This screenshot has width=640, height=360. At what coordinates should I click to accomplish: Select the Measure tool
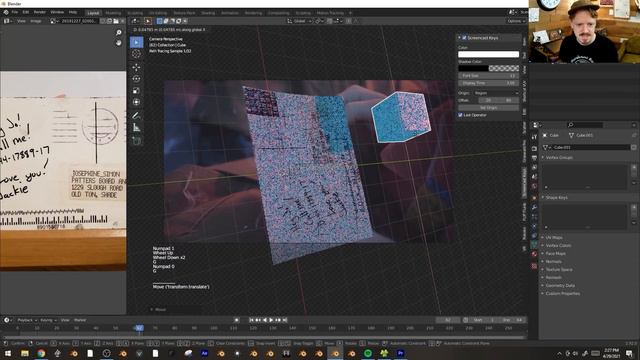coord(136,128)
